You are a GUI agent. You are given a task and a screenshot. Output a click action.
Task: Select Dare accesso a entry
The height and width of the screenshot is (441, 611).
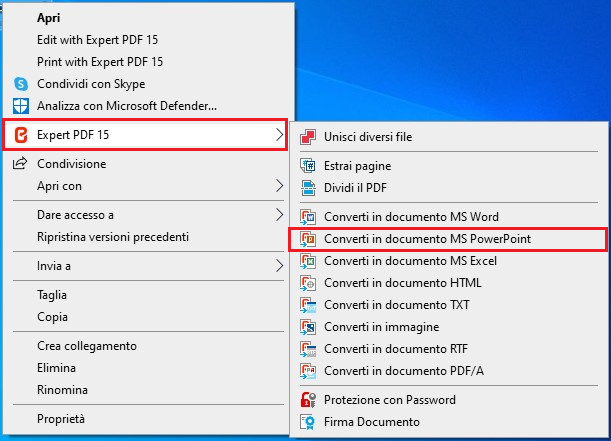pos(148,215)
